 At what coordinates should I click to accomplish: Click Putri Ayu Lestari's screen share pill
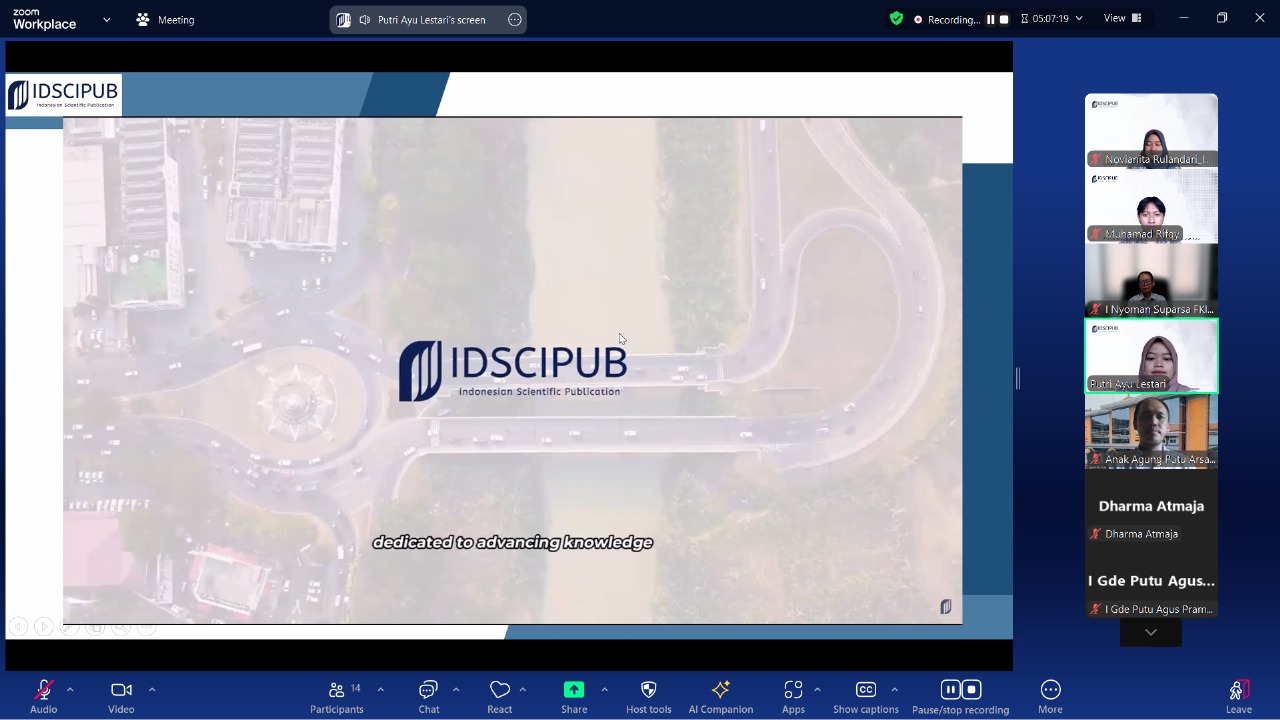pyautogui.click(x=428, y=20)
